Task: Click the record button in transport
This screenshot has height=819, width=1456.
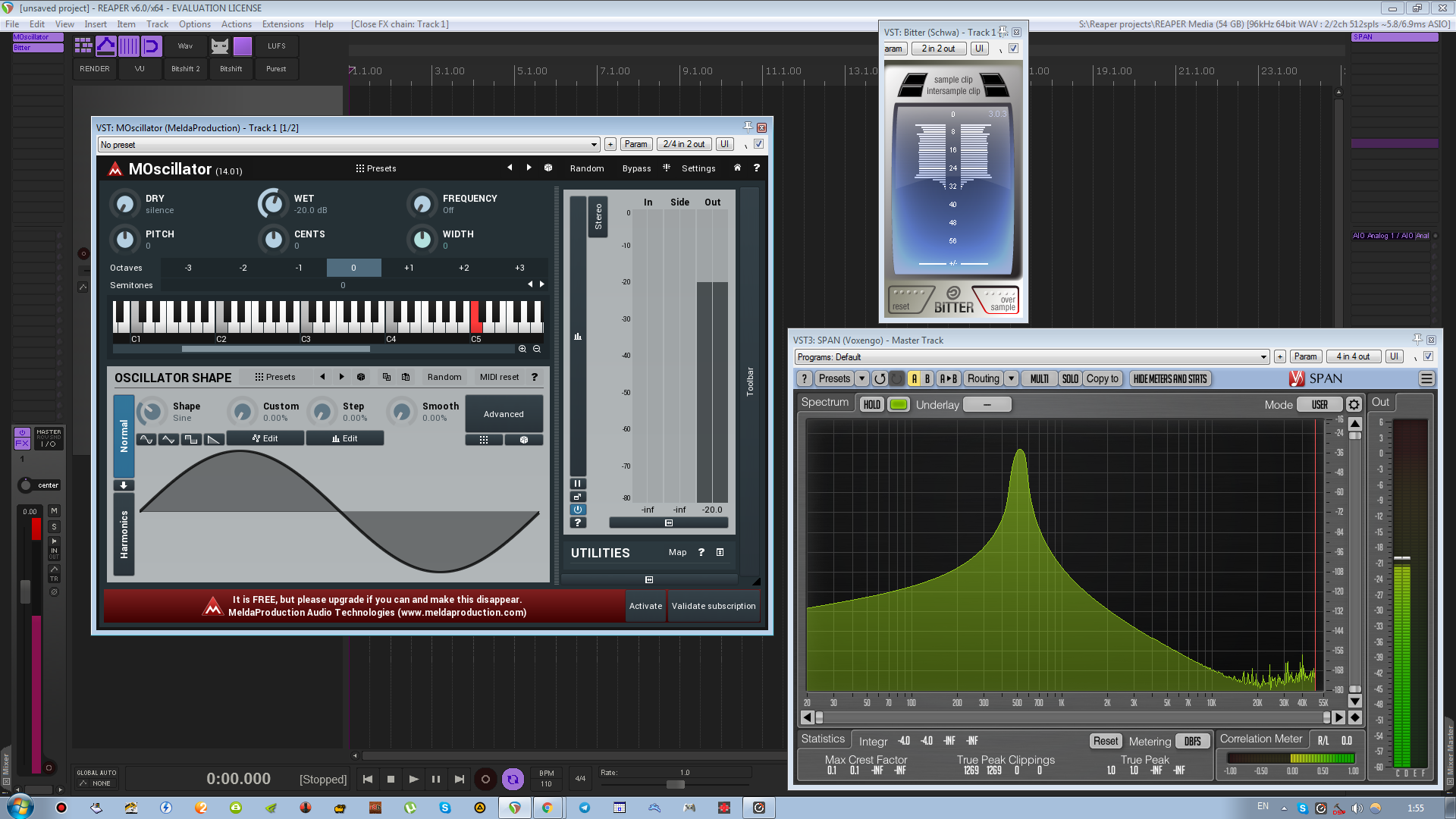Action: tap(485, 779)
